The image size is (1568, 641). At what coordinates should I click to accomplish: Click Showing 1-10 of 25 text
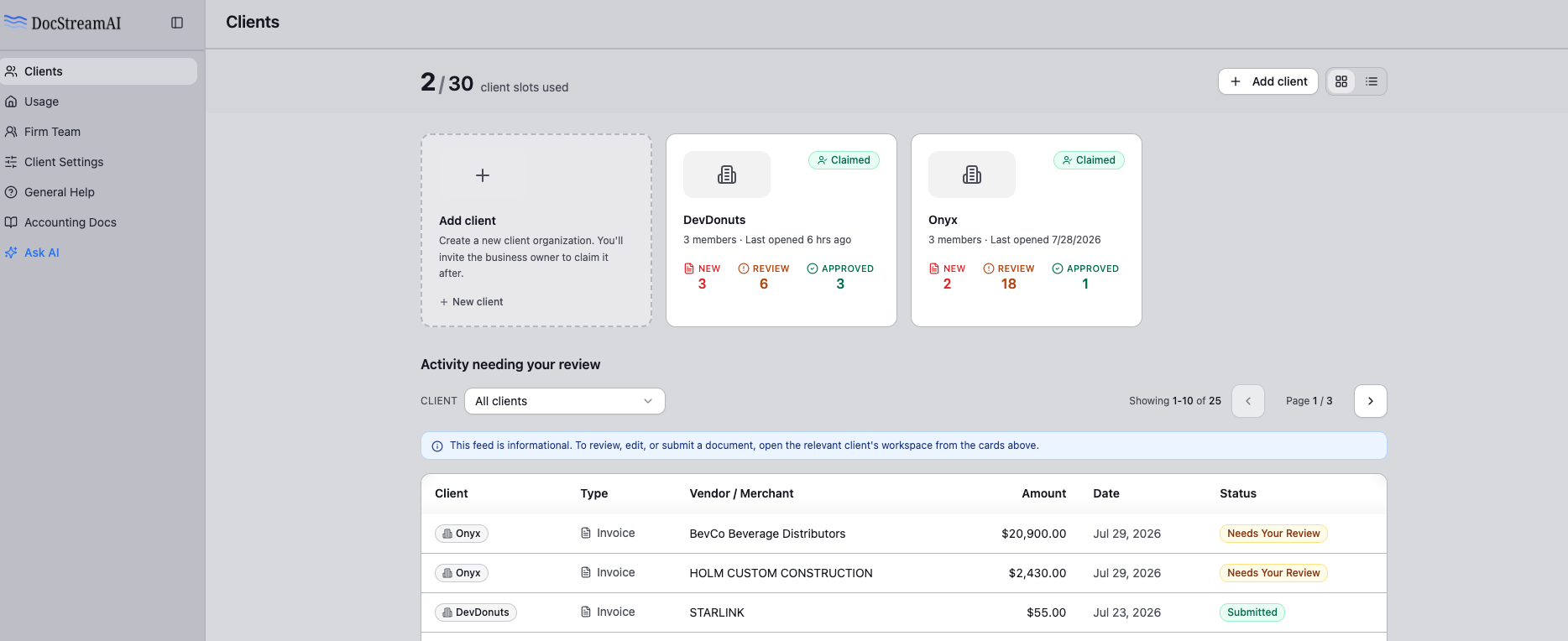1175,401
